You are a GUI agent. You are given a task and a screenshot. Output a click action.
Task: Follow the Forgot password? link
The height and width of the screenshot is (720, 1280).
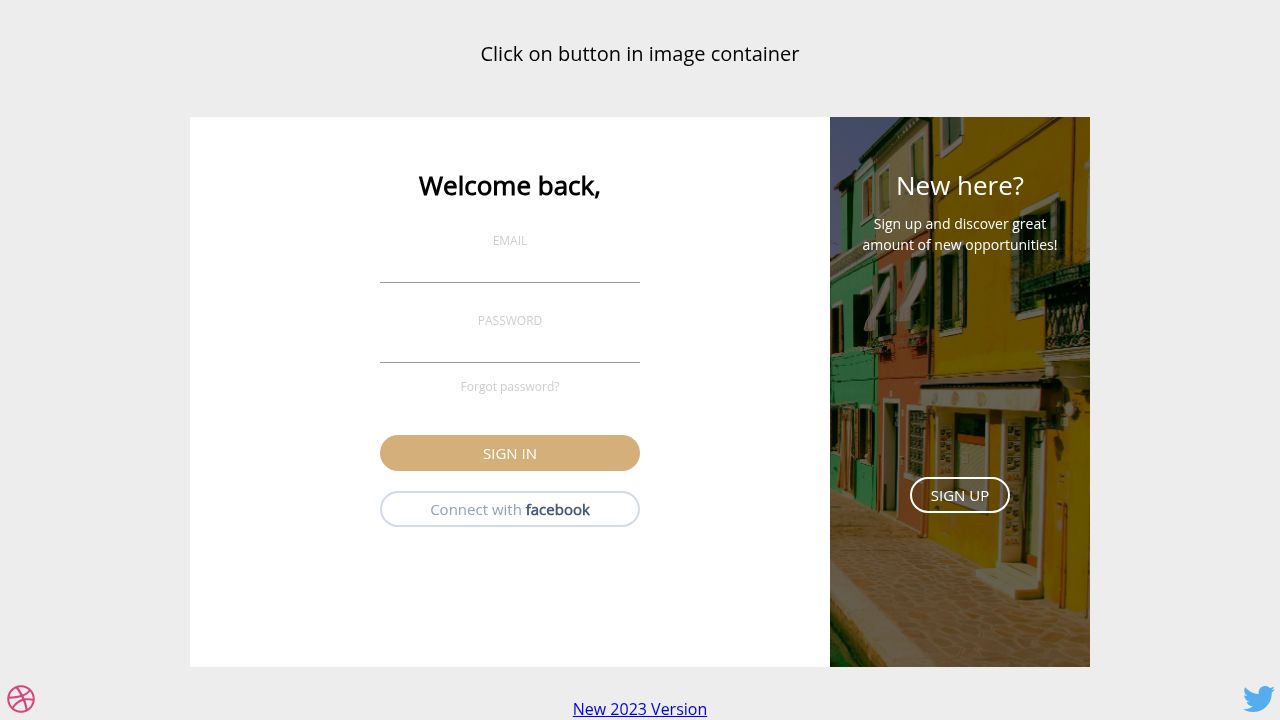(510, 386)
